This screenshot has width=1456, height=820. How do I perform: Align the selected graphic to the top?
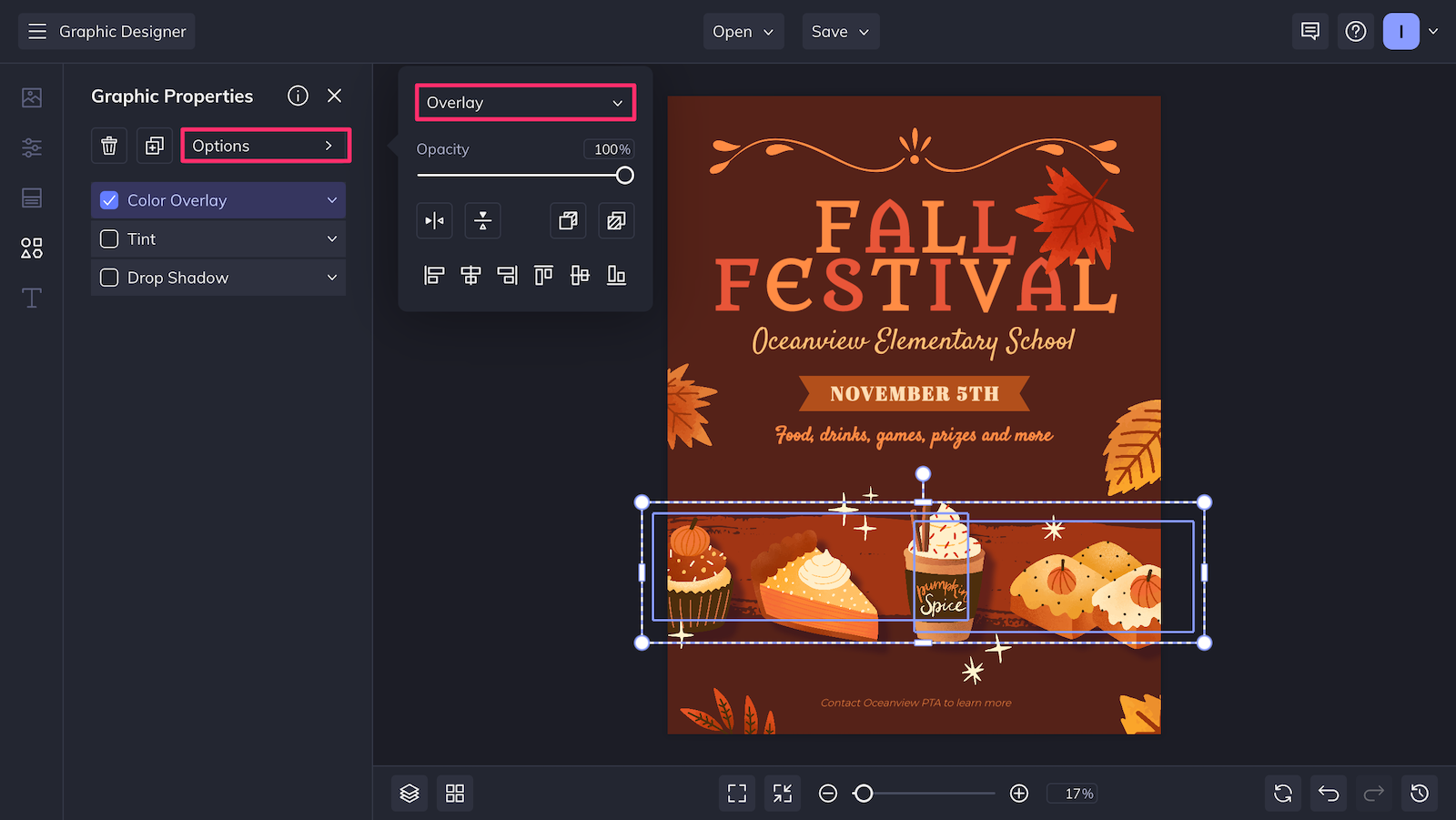[x=543, y=275]
